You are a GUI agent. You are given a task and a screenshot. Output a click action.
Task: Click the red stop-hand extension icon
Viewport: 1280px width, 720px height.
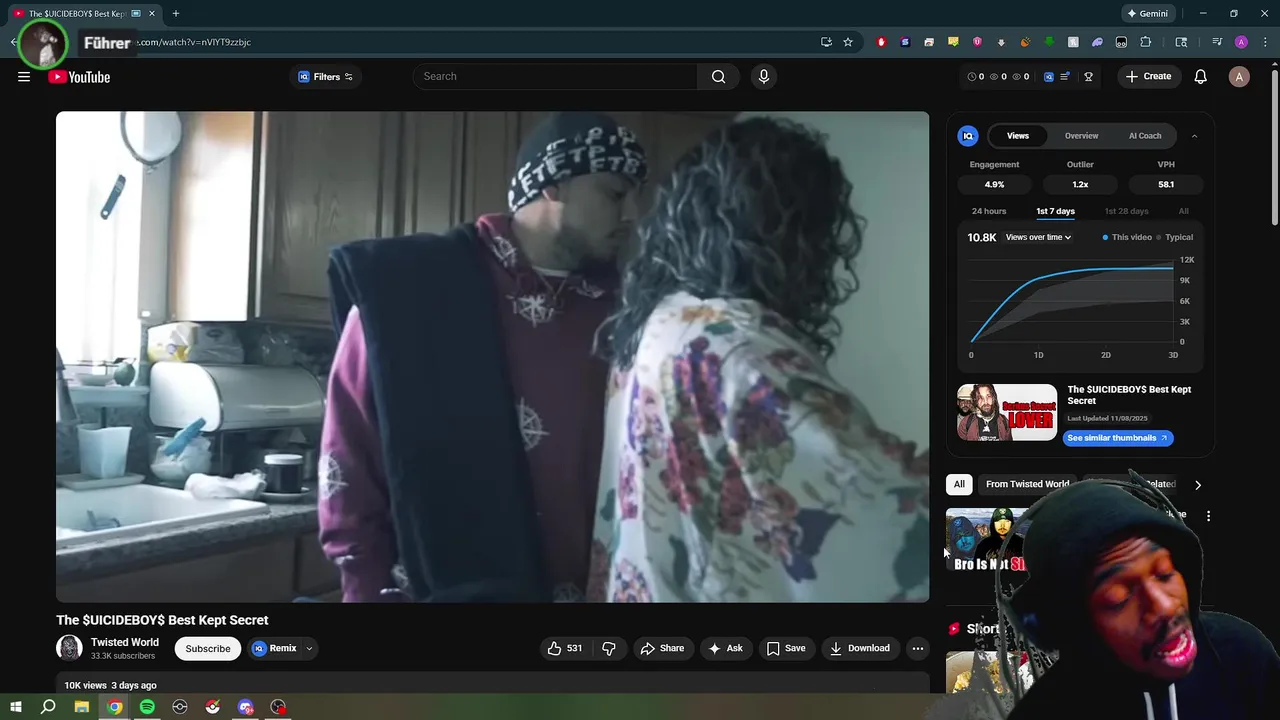[x=881, y=42]
